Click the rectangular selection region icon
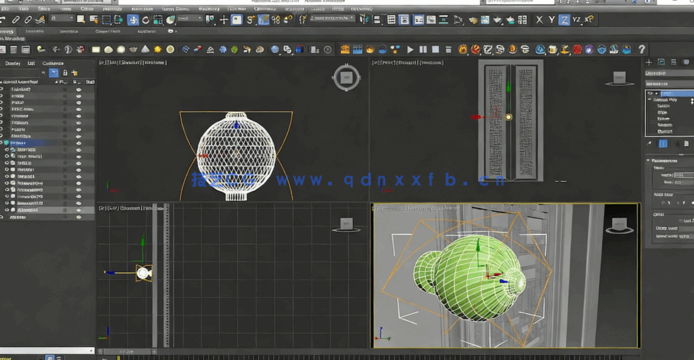 (x=106, y=19)
